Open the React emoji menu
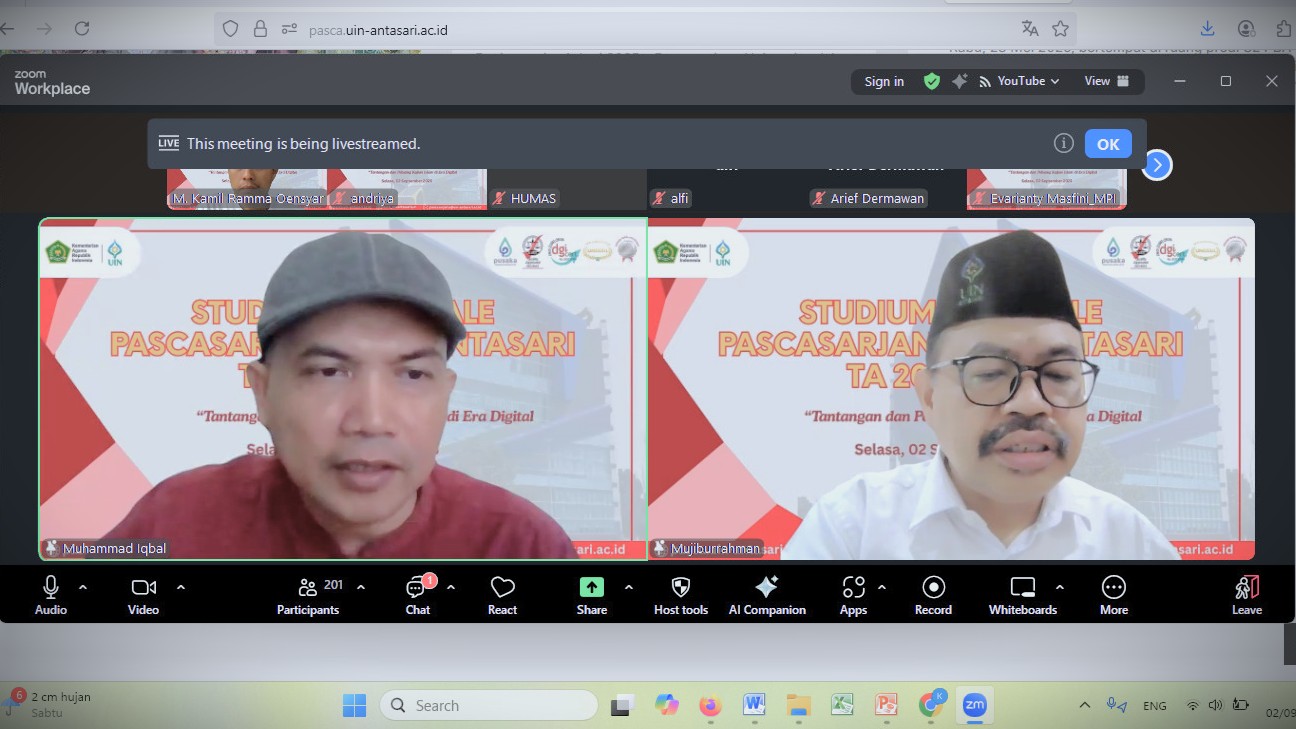 tap(502, 595)
